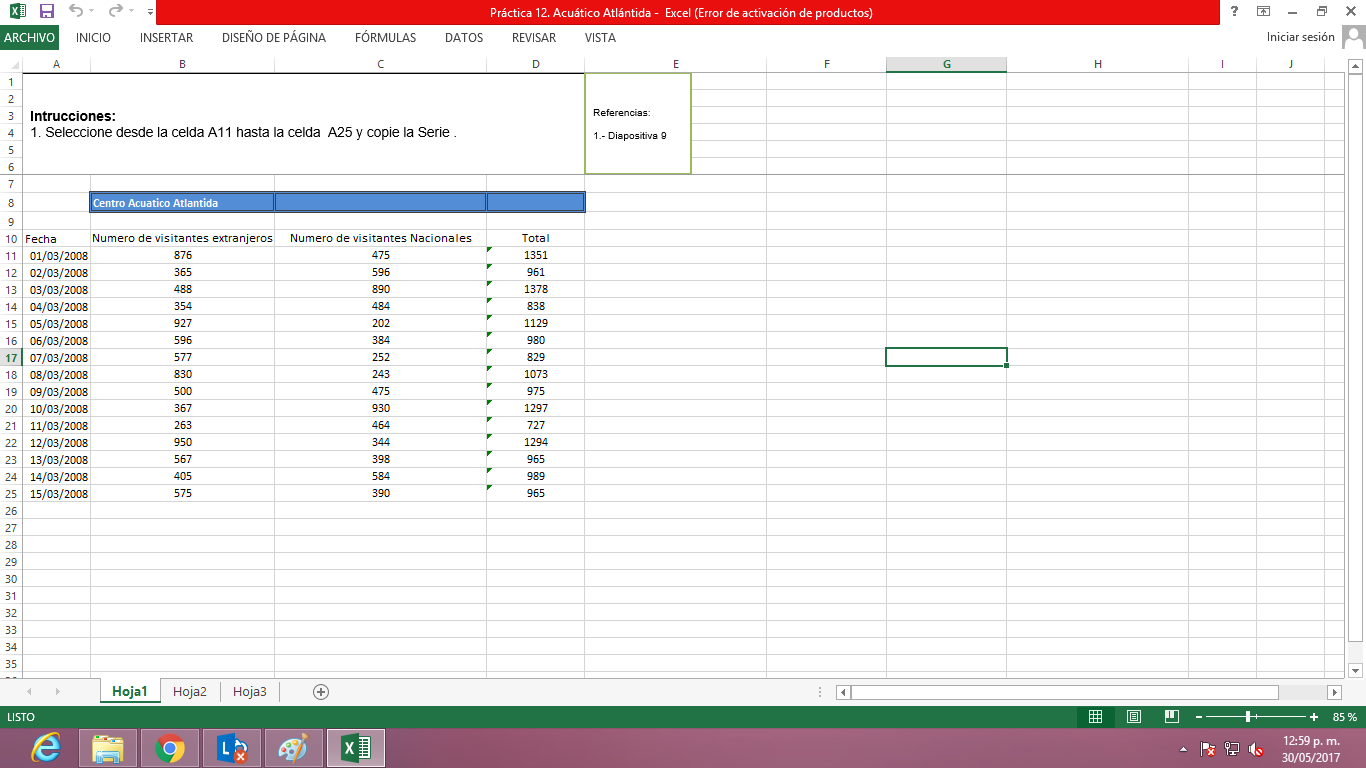
Task: Open File Explorer from taskbar
Action: coord(108,748)
